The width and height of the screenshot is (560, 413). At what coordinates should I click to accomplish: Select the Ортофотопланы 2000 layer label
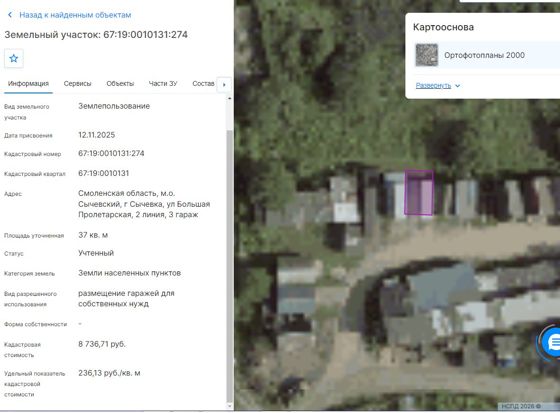[x=484, y=55]
